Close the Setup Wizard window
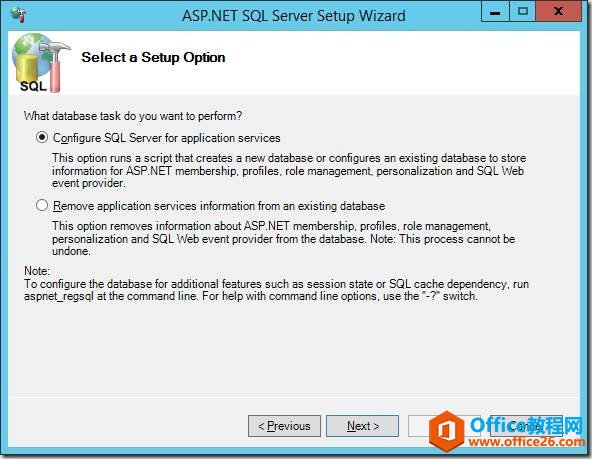 [558, 12]
